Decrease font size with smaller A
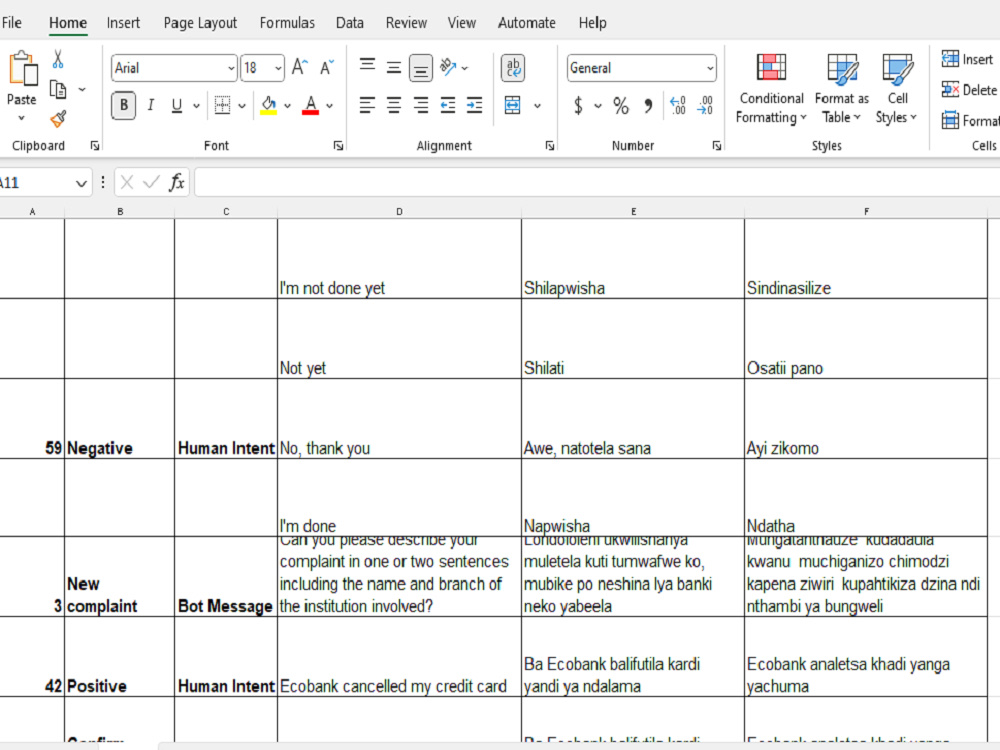1000x750 pixels. 327,68
